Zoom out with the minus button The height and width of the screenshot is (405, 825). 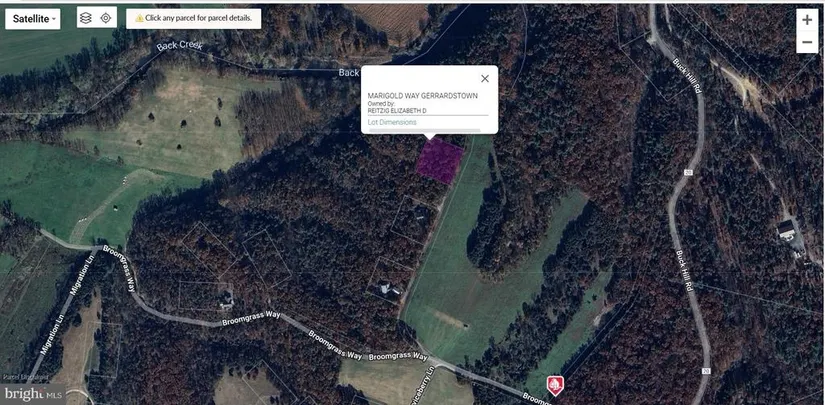[x=807, y=42]
